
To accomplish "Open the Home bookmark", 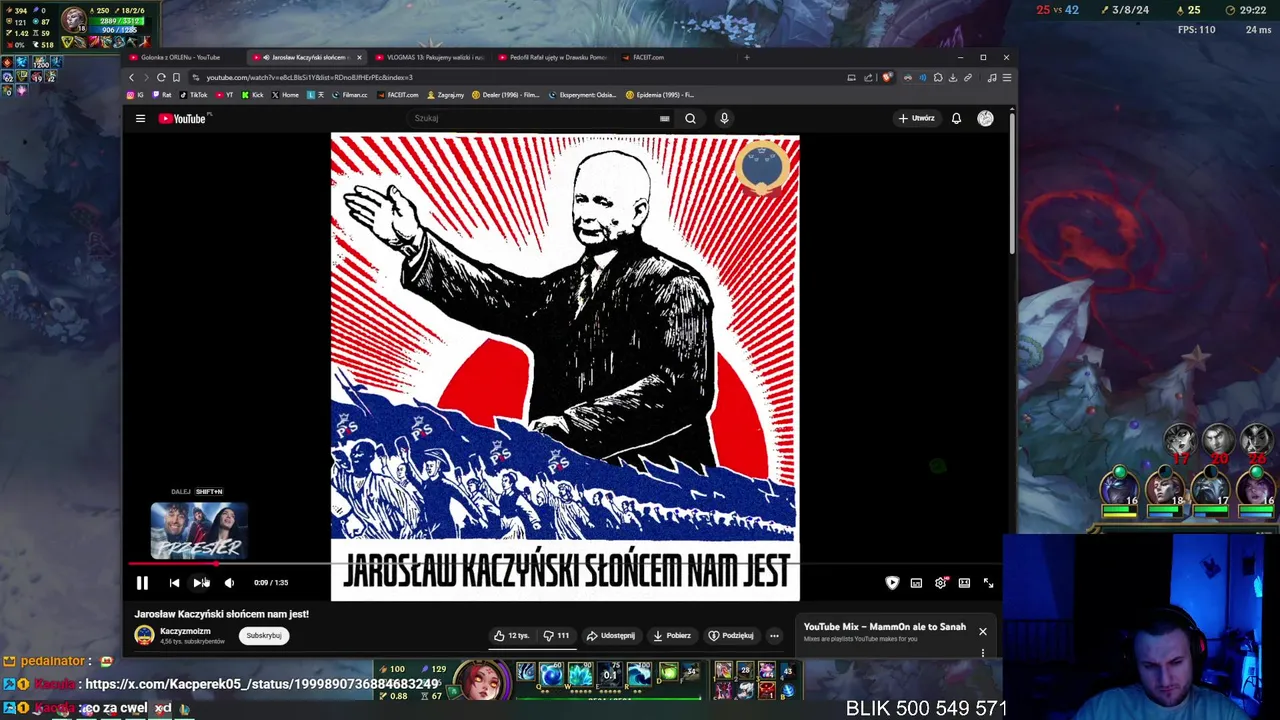I will [285, 95].
